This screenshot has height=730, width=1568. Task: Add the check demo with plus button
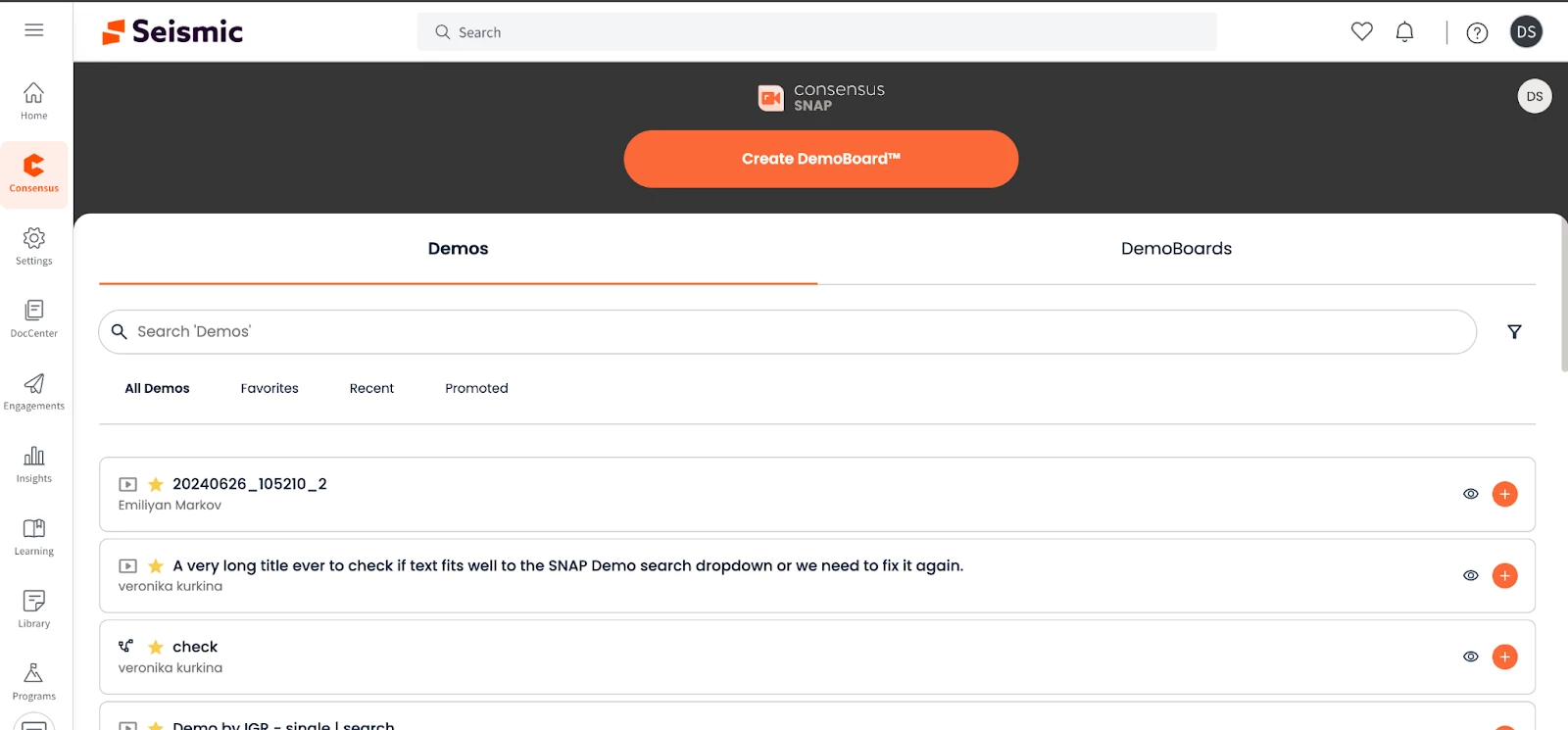tap(1505, 657)
